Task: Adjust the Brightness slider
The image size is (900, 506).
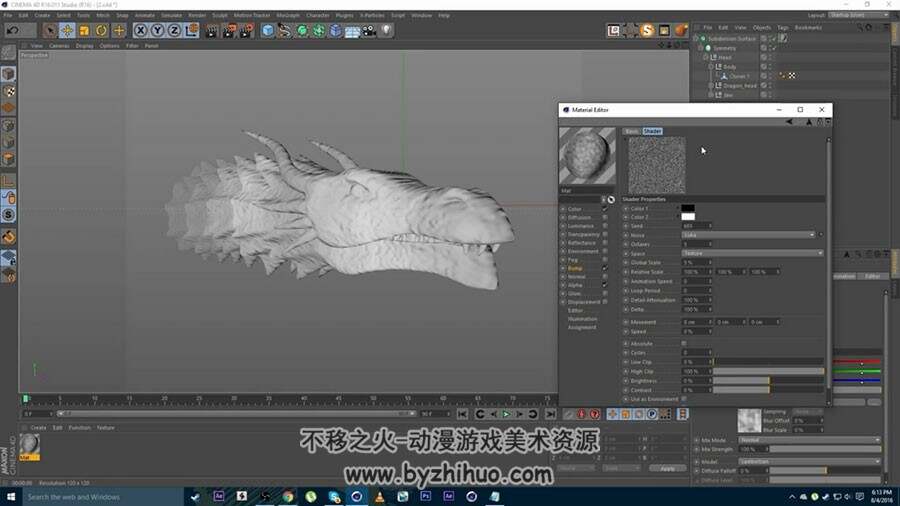Action: pos(769,381)
